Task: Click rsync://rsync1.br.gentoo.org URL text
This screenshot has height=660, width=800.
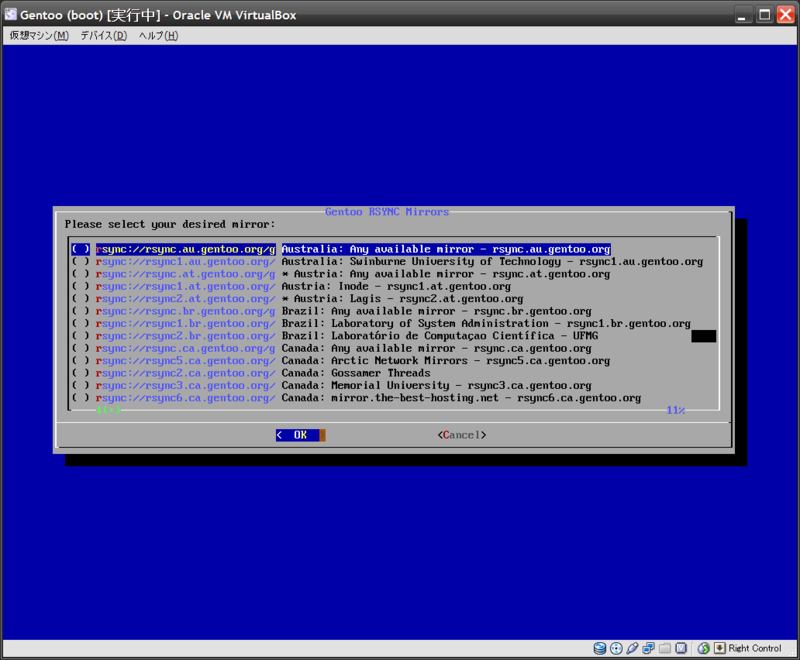Action: click(x=186, y=323)
